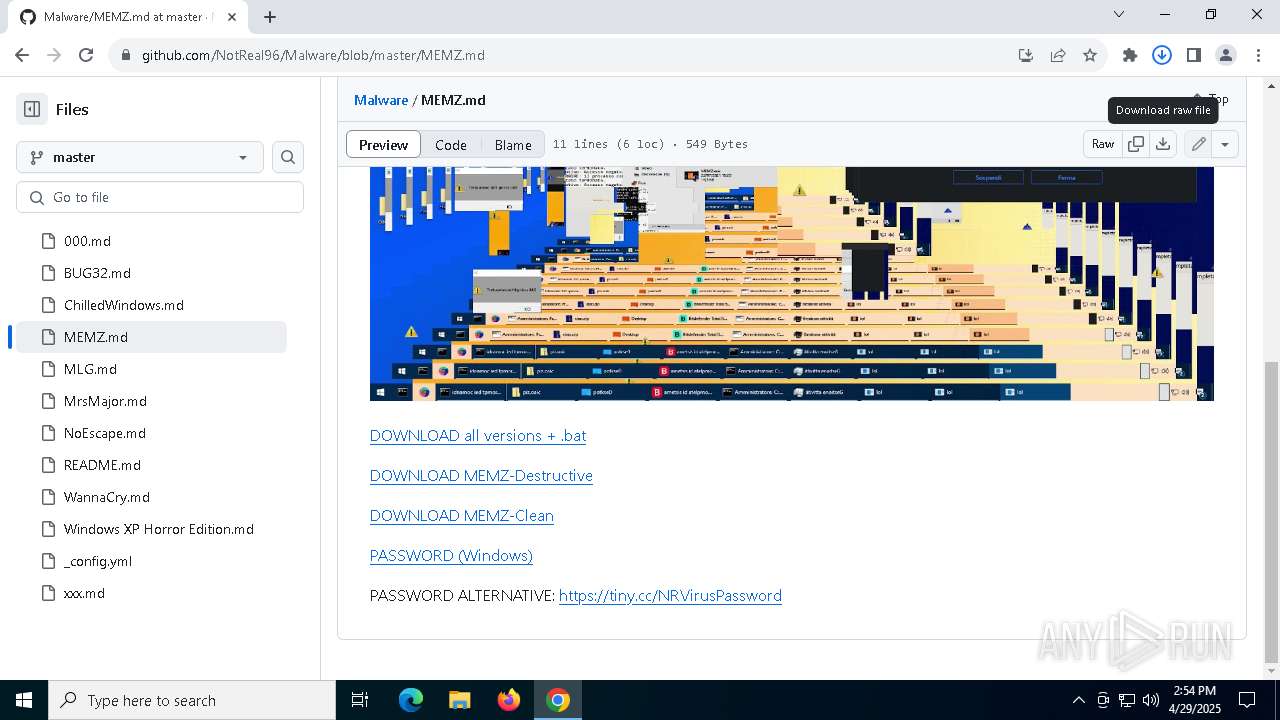Viewport: 1280px width, 720px height.
Task: Toggle Chrome side panel
Action: (1194, 55)
